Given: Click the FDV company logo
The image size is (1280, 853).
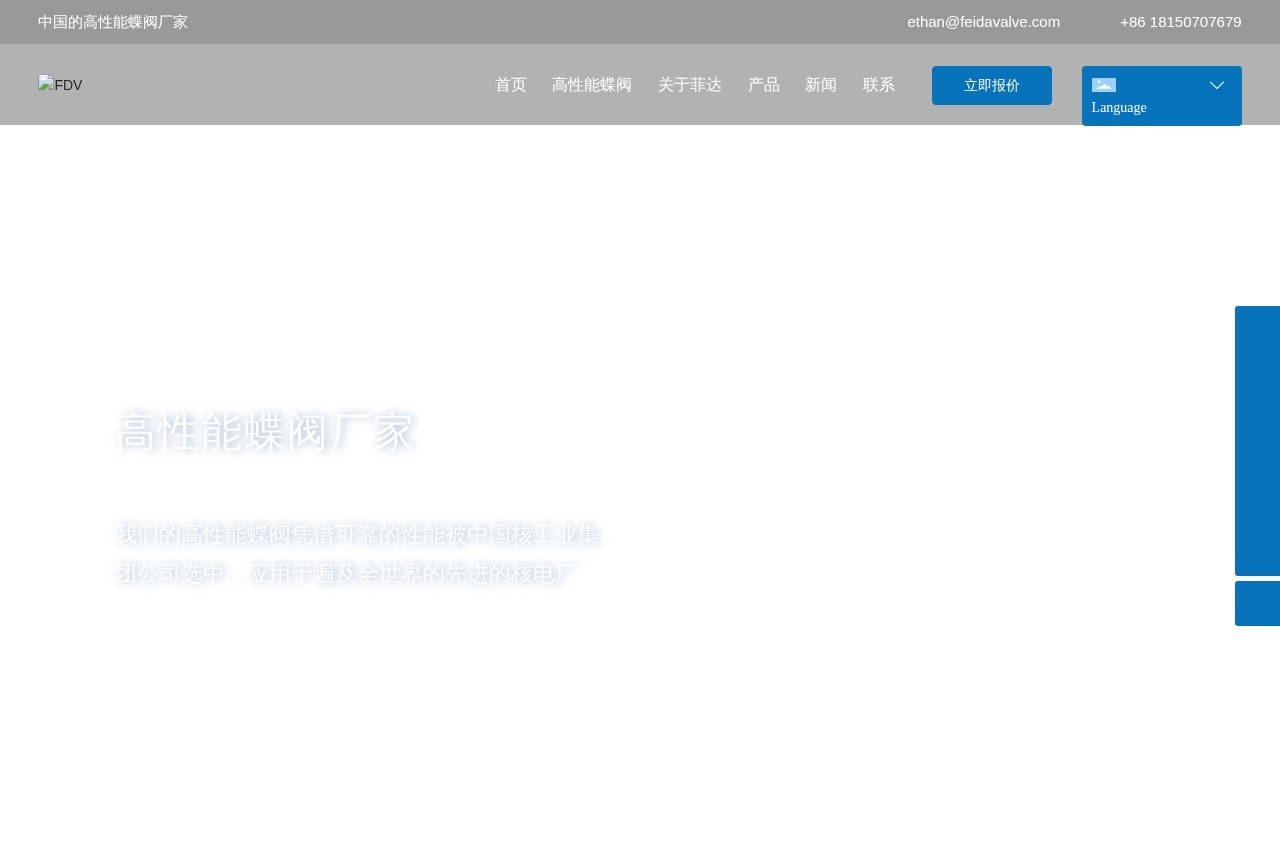Looking at the screenshot, I should click(x=60, y=85).
